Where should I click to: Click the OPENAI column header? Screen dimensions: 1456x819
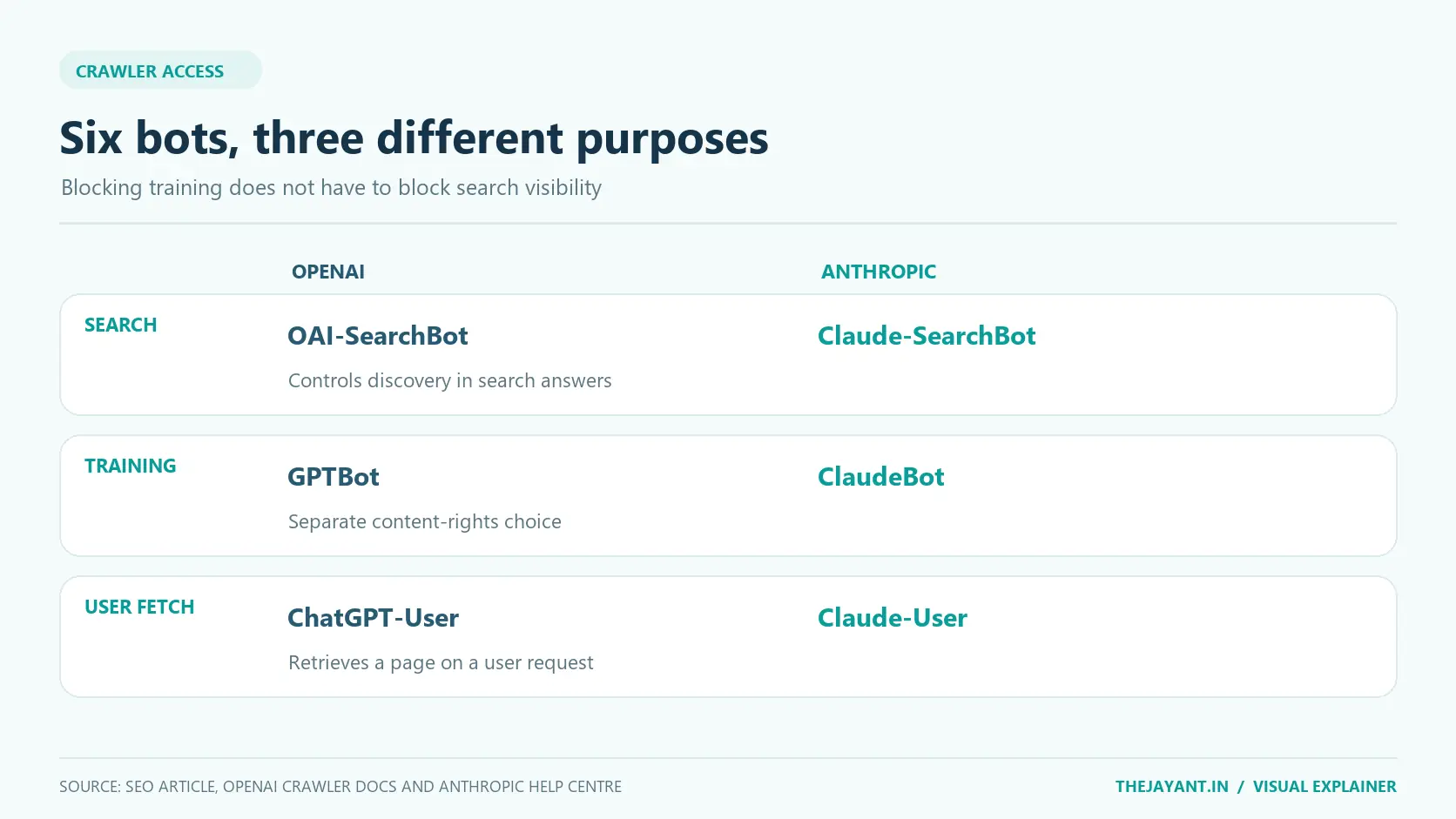point(327,272)
